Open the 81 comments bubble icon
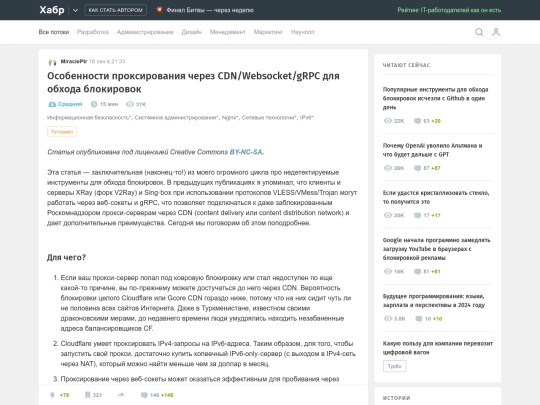The image size is (540, 405). click(417, 271)
